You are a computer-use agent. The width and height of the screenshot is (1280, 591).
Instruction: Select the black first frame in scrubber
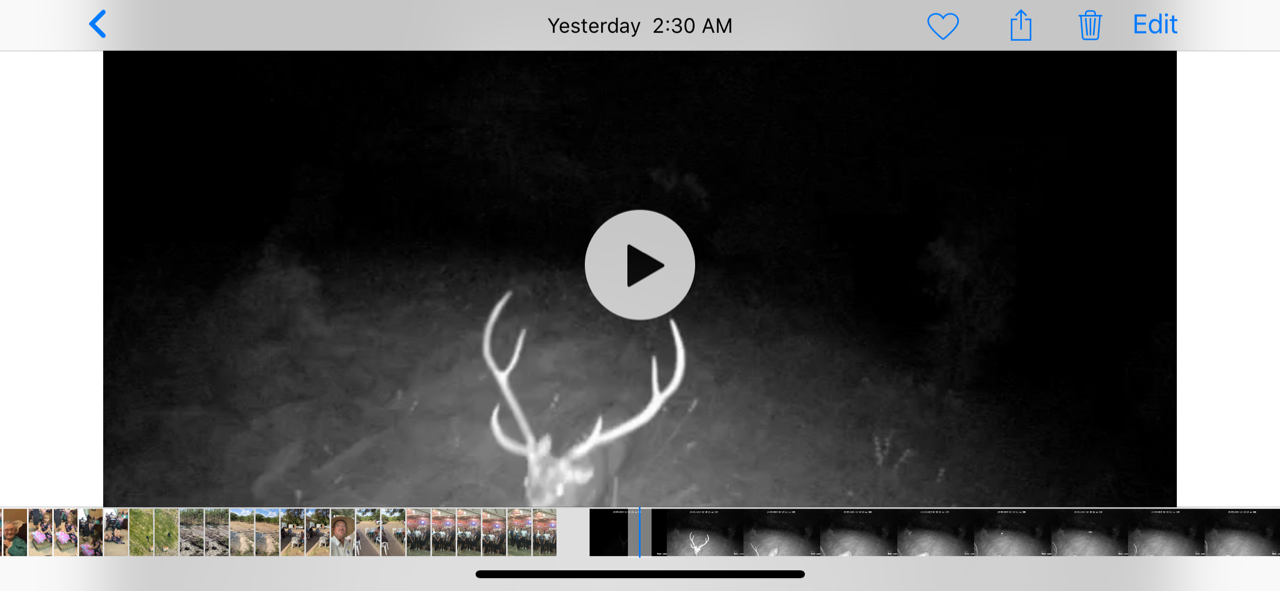(x=608, y=532)
